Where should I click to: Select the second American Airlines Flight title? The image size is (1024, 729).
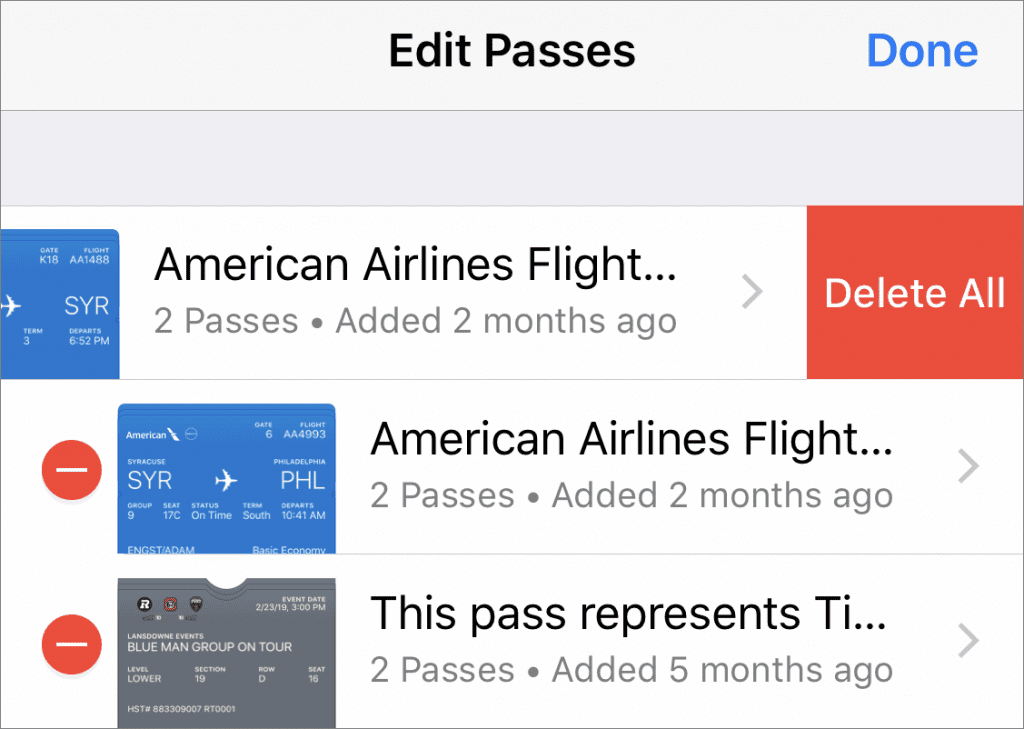(x=631, y=440)
